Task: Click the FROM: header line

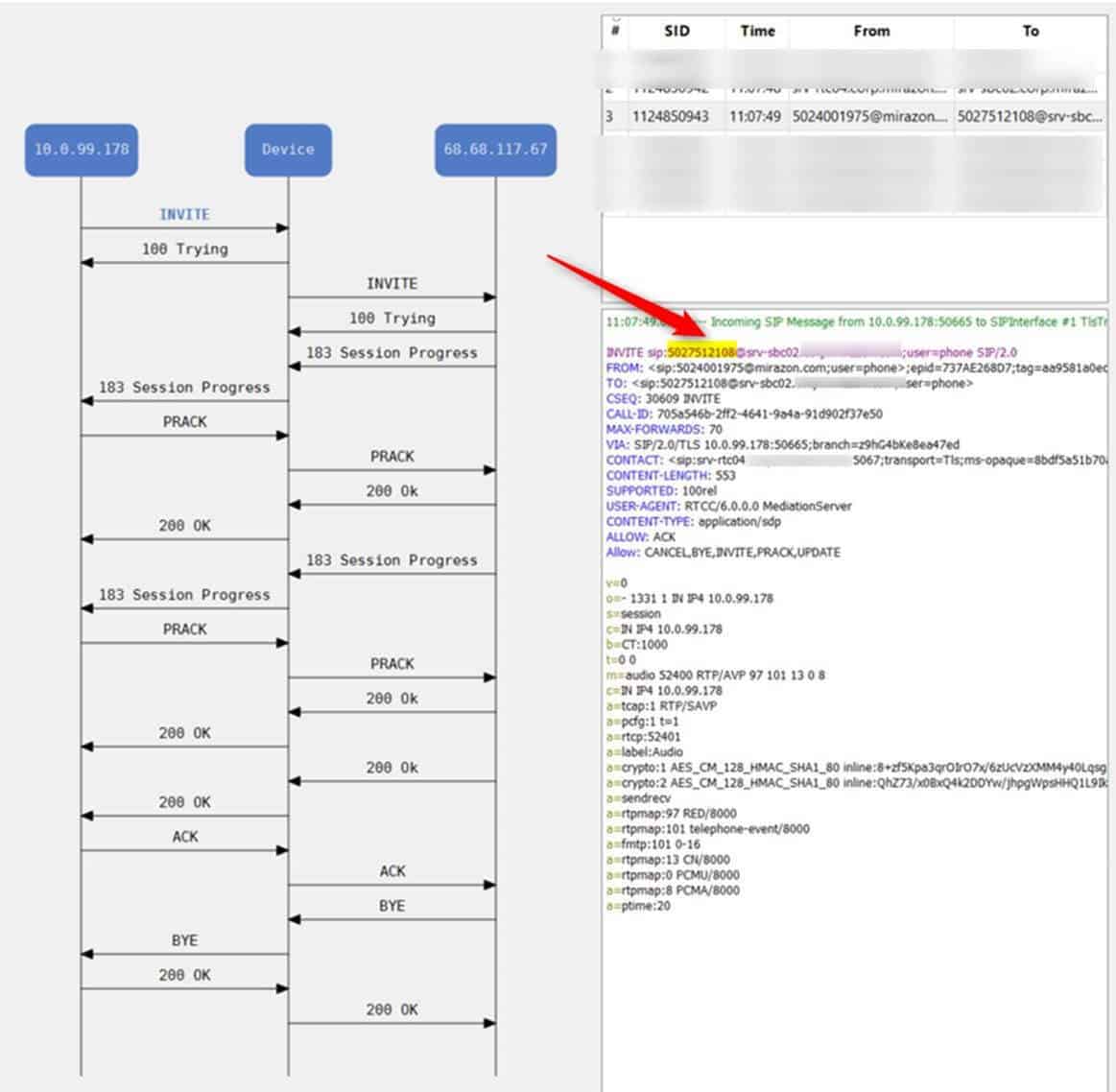Action: click(x=856, y=368)
